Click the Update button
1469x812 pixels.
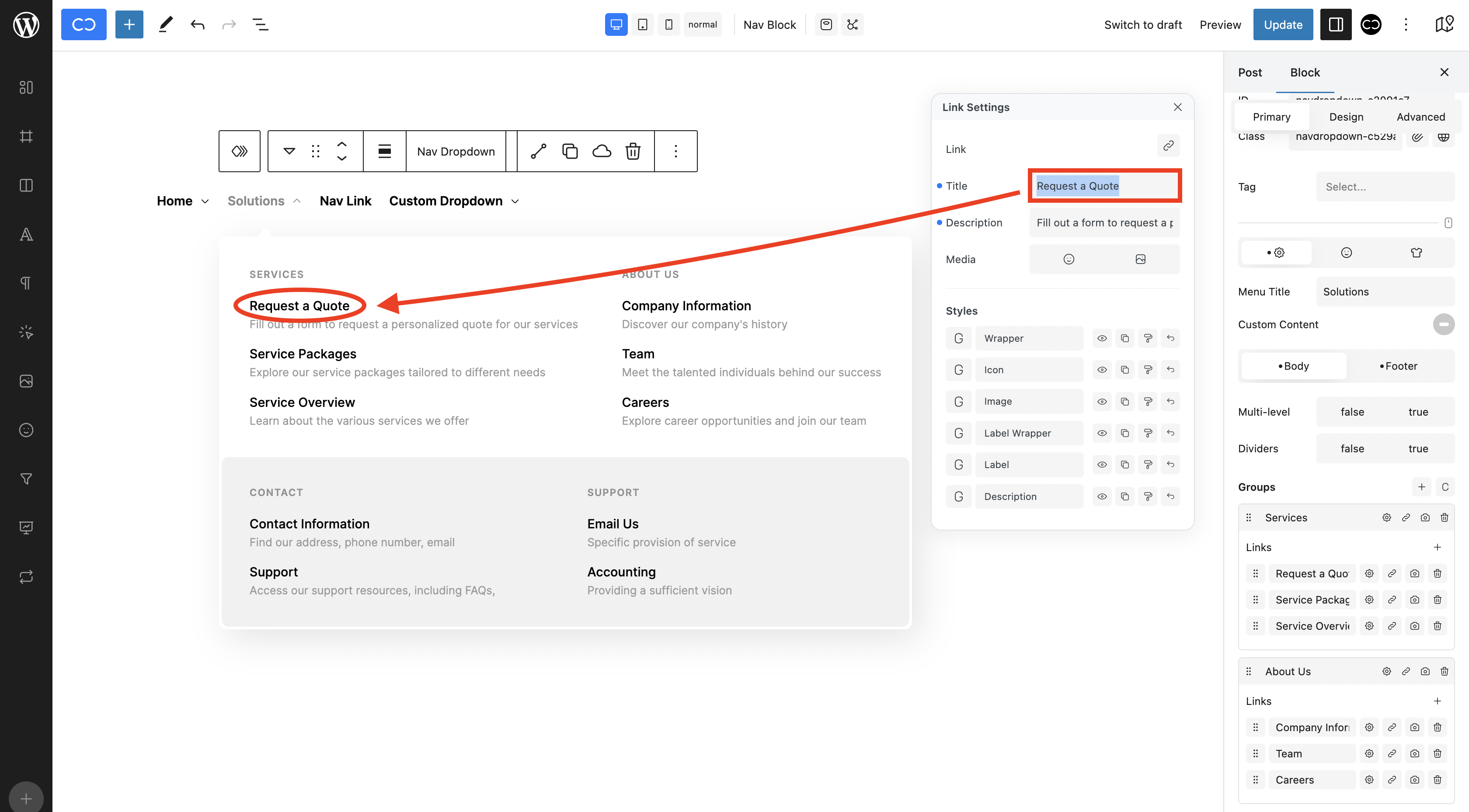tap(1282, 24)
